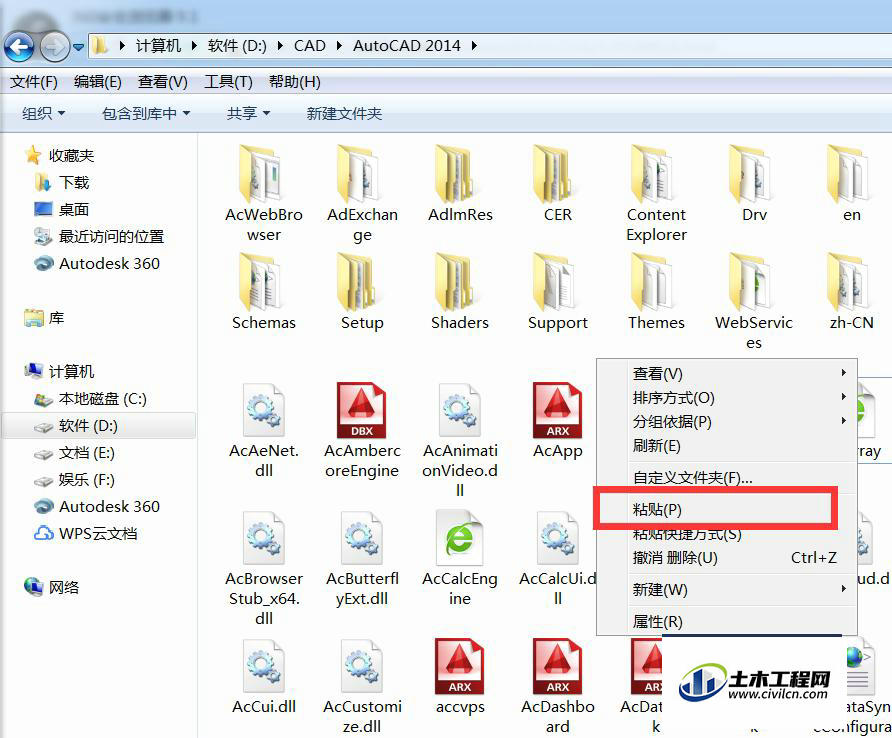The height and width of the screenshot is (738, 892).
Task: Click AutoCAD 2014 in the address path
Action: (407, 46)
